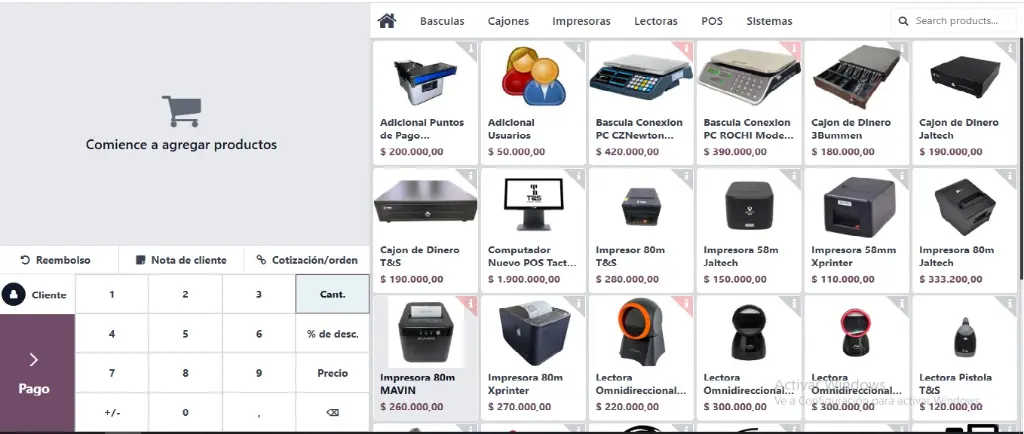1024x434 pixels.
Task: Open Cotización/orden option
Action: pos(307,260)
